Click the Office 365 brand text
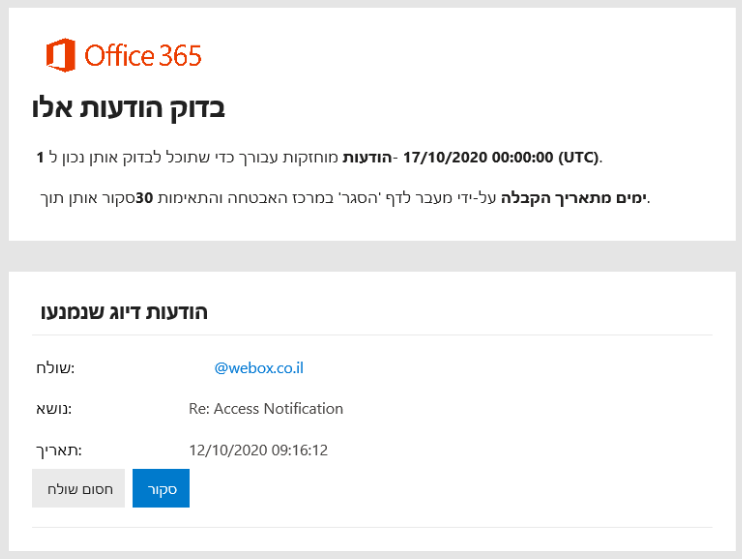 (x=143, y=56)
